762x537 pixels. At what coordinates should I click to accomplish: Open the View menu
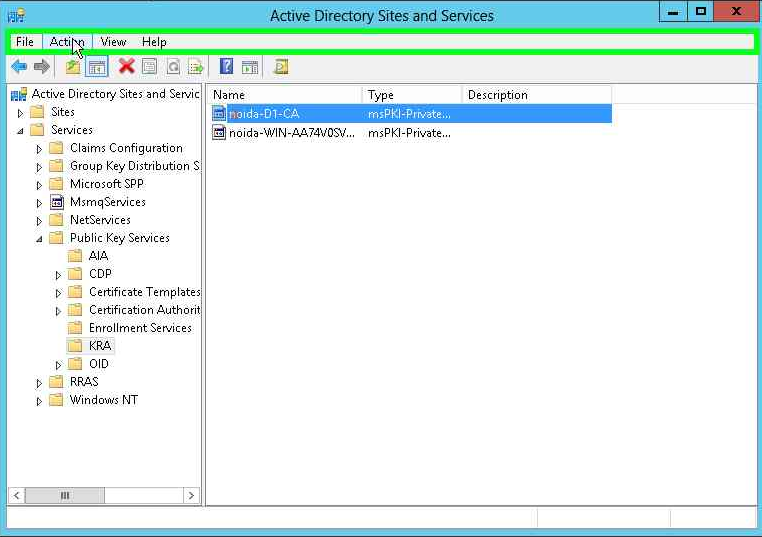pos(113,42)
